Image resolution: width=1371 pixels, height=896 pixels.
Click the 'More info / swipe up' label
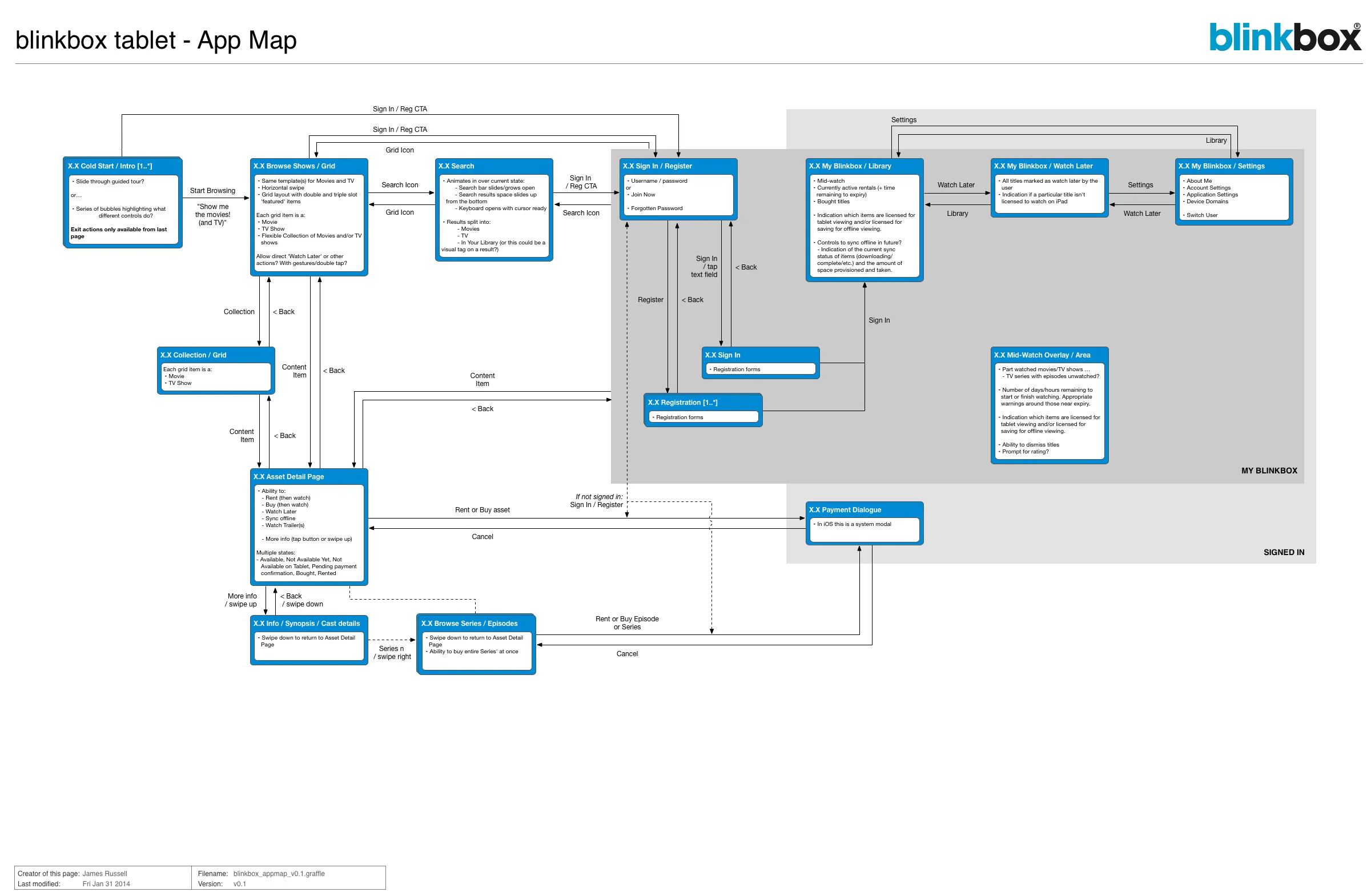(x=242, y=600)
